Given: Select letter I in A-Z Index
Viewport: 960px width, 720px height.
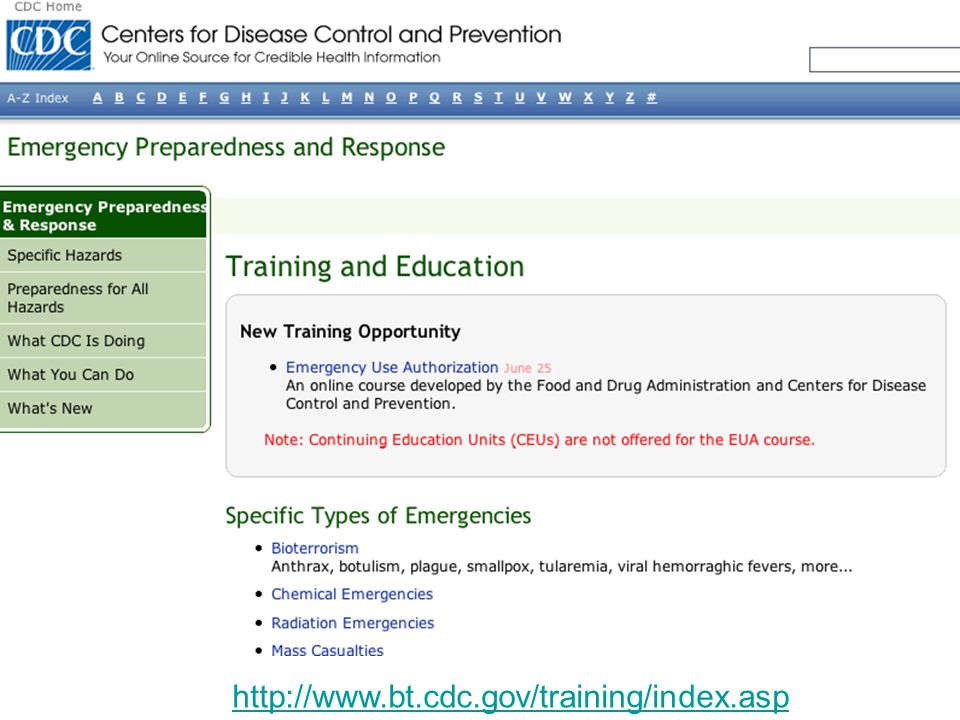Looking at the screenshot, I should (266, 97).
